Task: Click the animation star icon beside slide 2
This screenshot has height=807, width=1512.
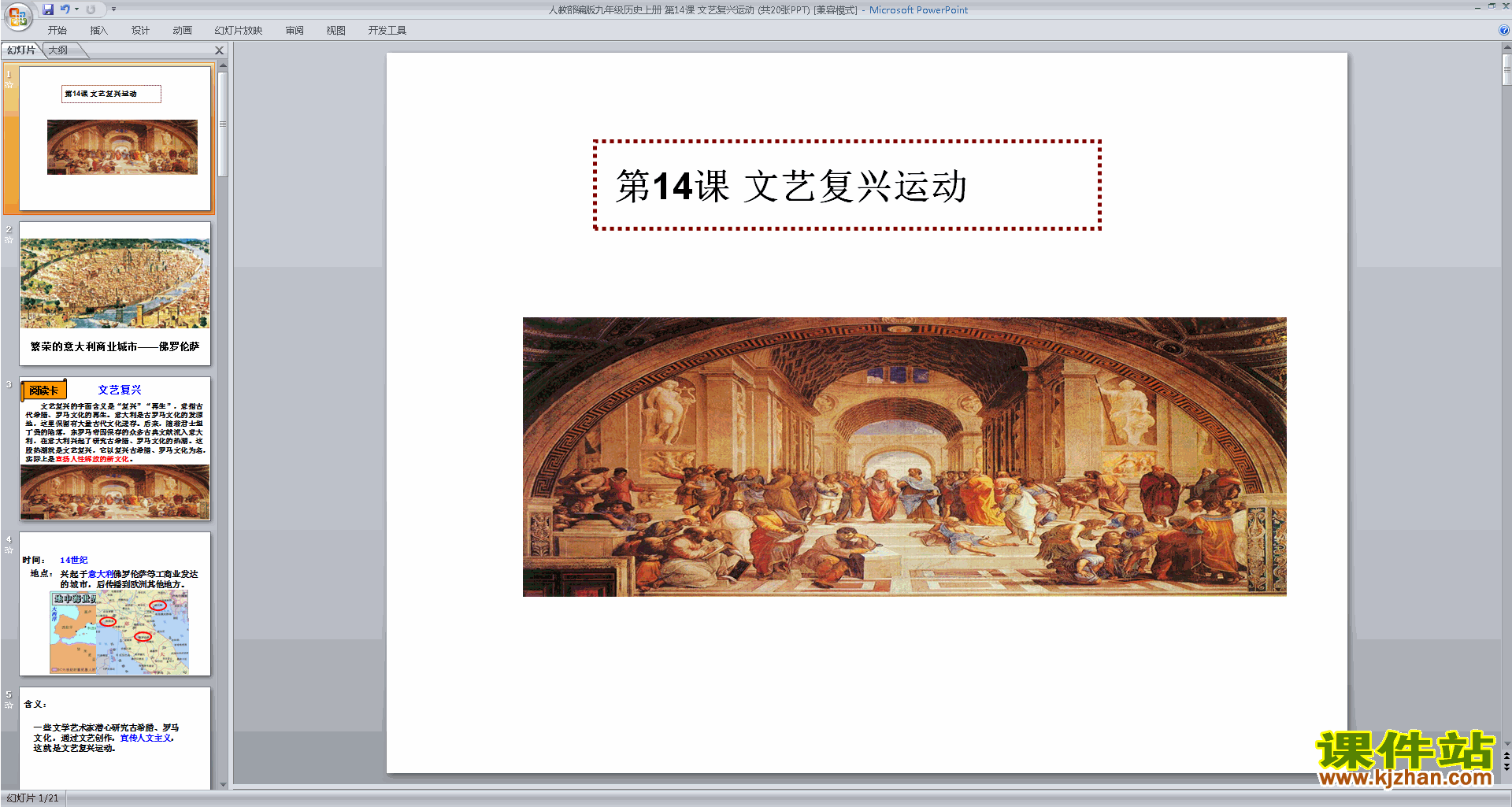Action: 9,239
